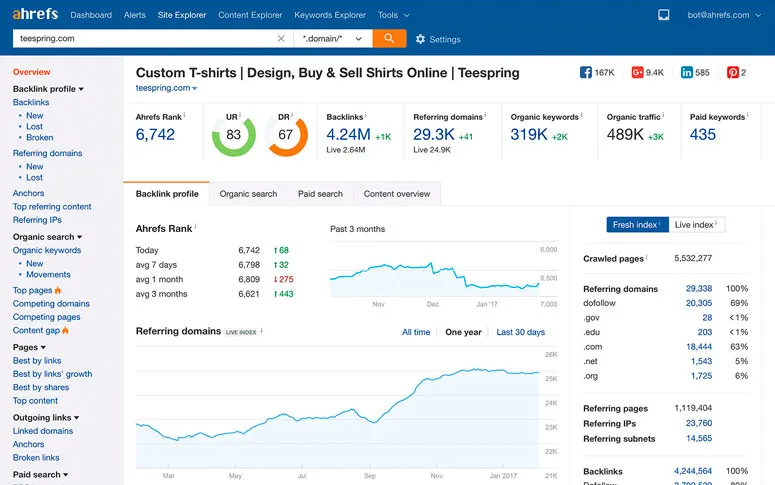Click the monitor icon in the top bar
Viewport: 775px width, 485px height.
pos(664,15)
